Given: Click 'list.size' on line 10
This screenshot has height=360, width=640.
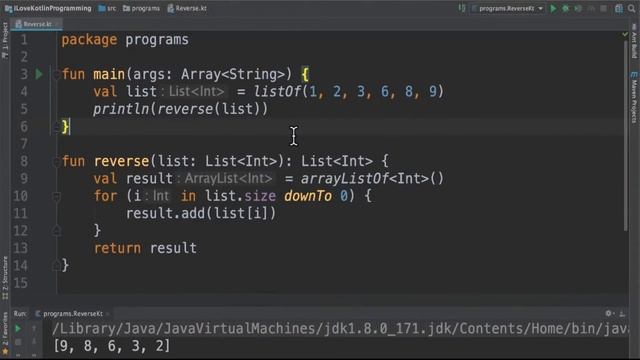Looking at the screenshot, I should (241, 196).
